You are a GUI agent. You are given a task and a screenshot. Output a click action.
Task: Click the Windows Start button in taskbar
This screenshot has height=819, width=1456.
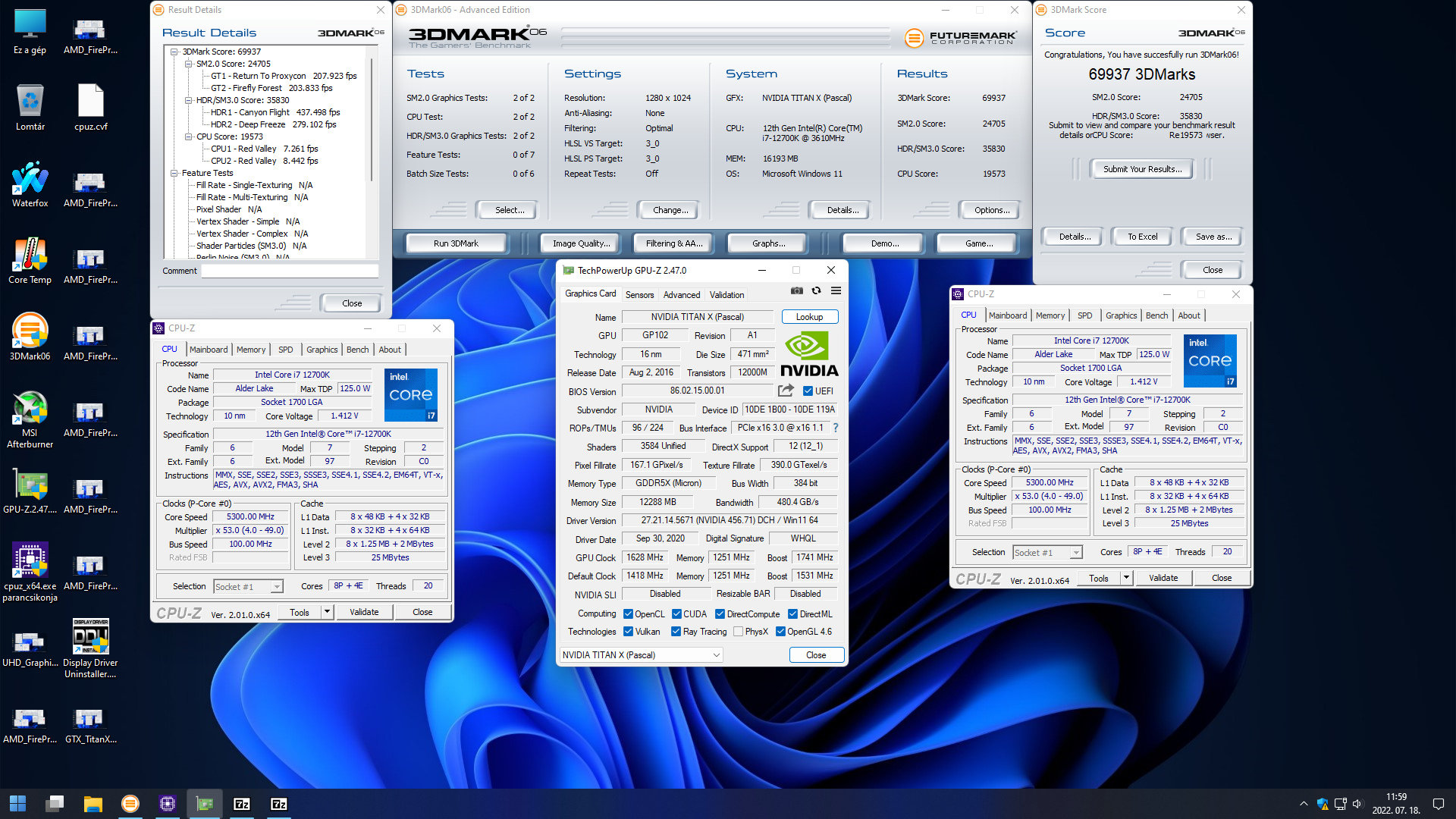(x=18, y=804)
